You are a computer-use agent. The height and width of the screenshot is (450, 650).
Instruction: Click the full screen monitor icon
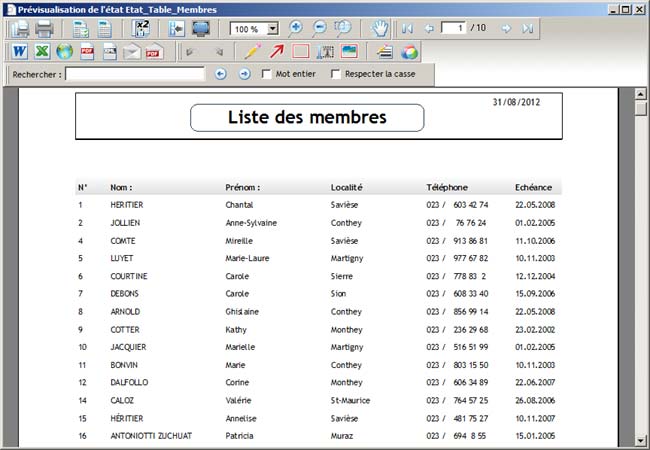coord(201,29)
